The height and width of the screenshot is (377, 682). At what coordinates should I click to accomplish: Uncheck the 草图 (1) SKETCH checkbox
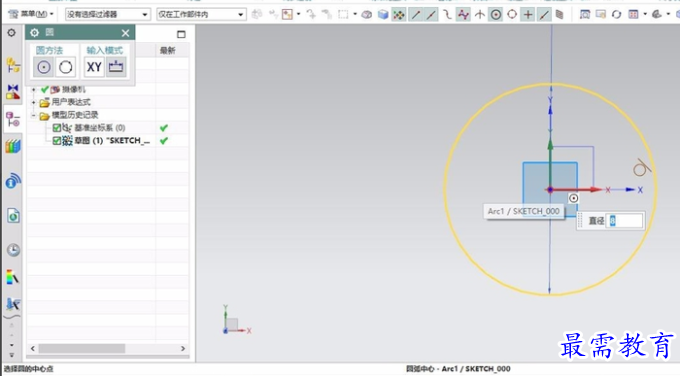(57, 141)
